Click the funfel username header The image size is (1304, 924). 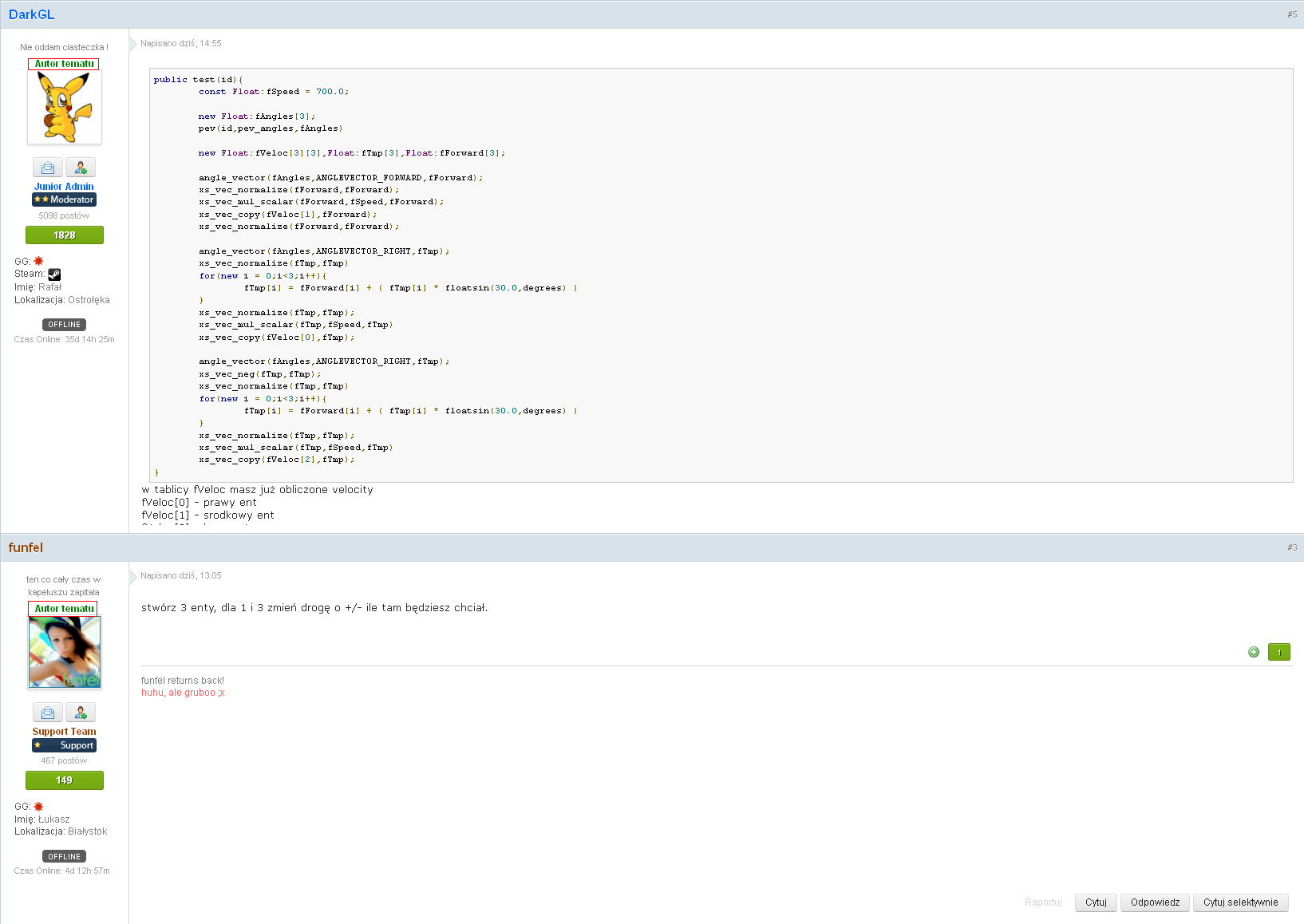26,547
